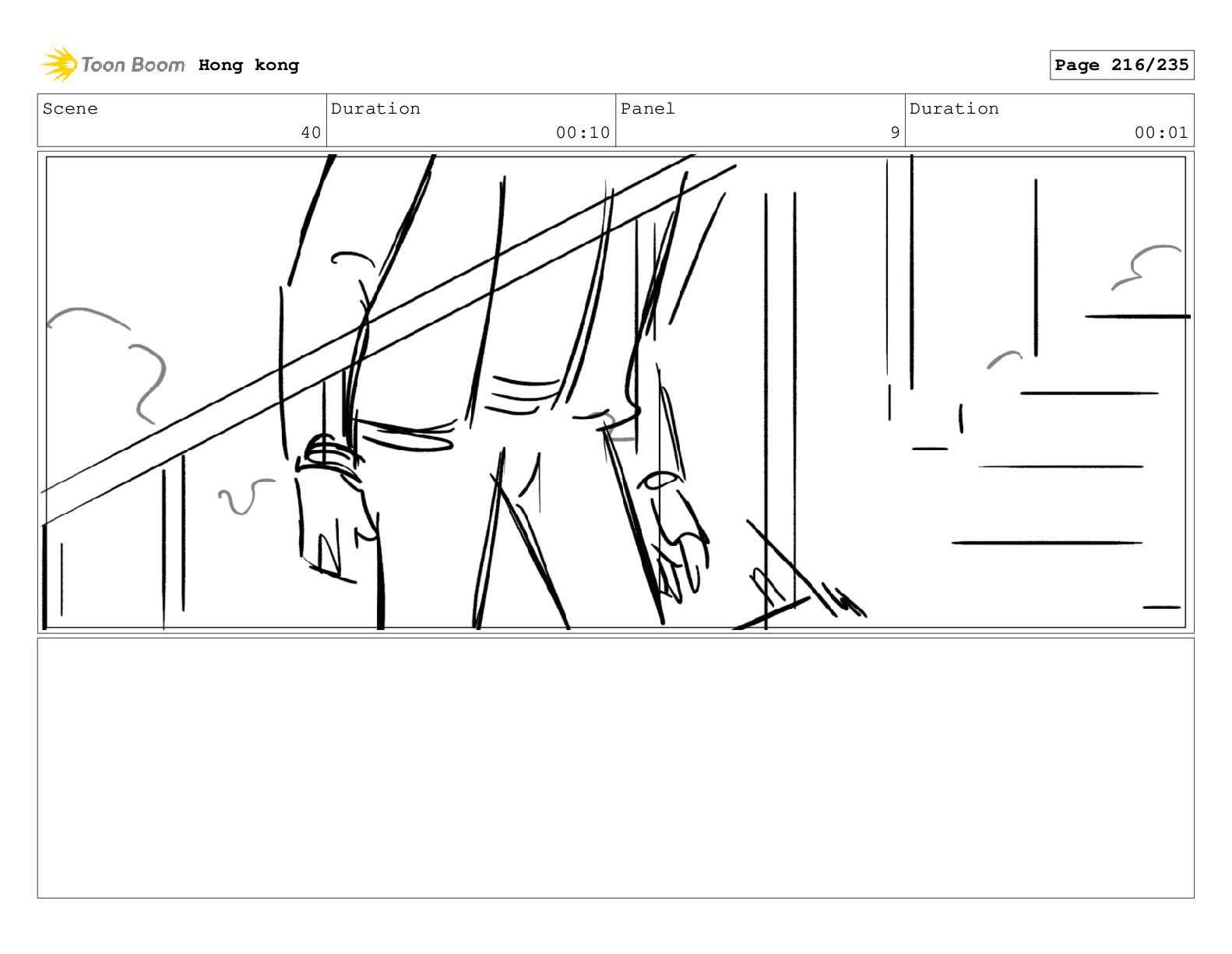
Task: Click the 'Page 216/235' page indicator
Action: coord(1121,65)
